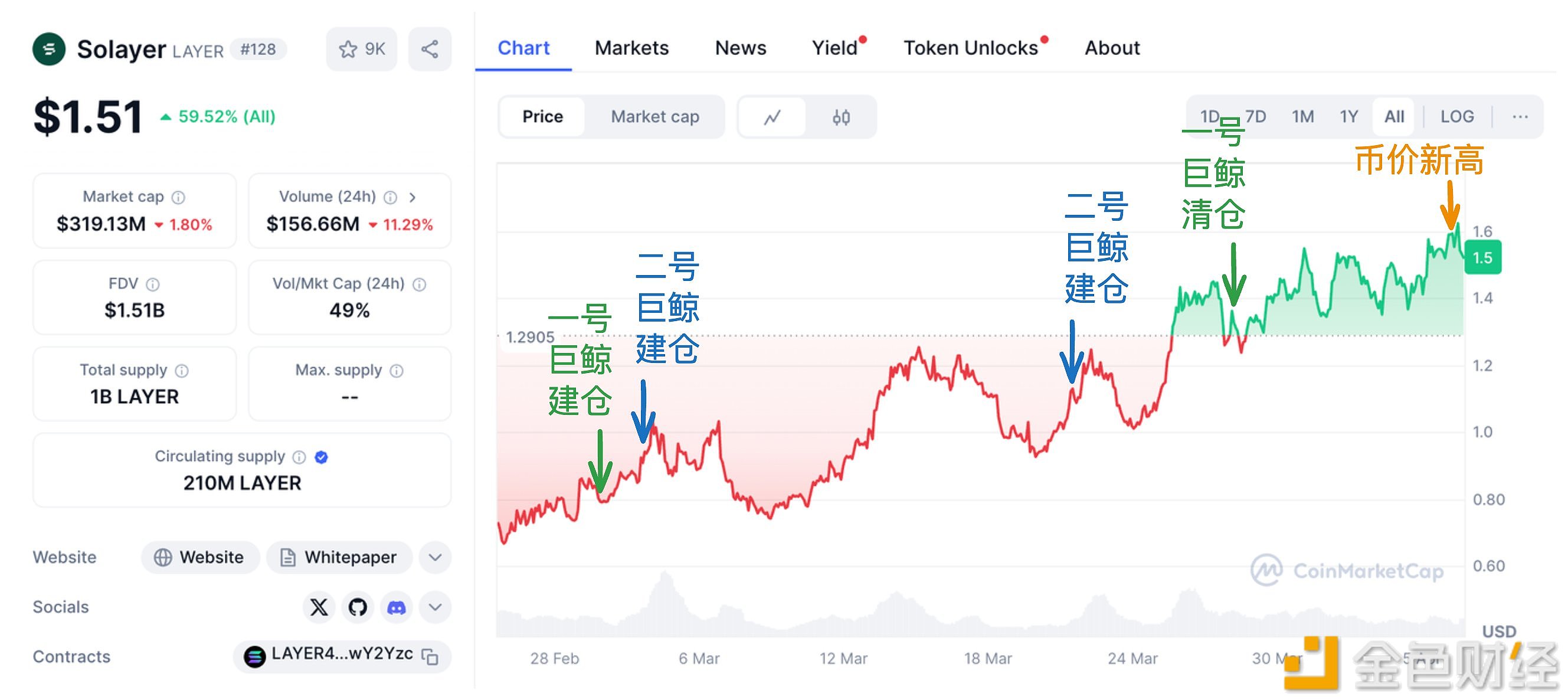Open Market cap info tooltip icon

(178, 197)
